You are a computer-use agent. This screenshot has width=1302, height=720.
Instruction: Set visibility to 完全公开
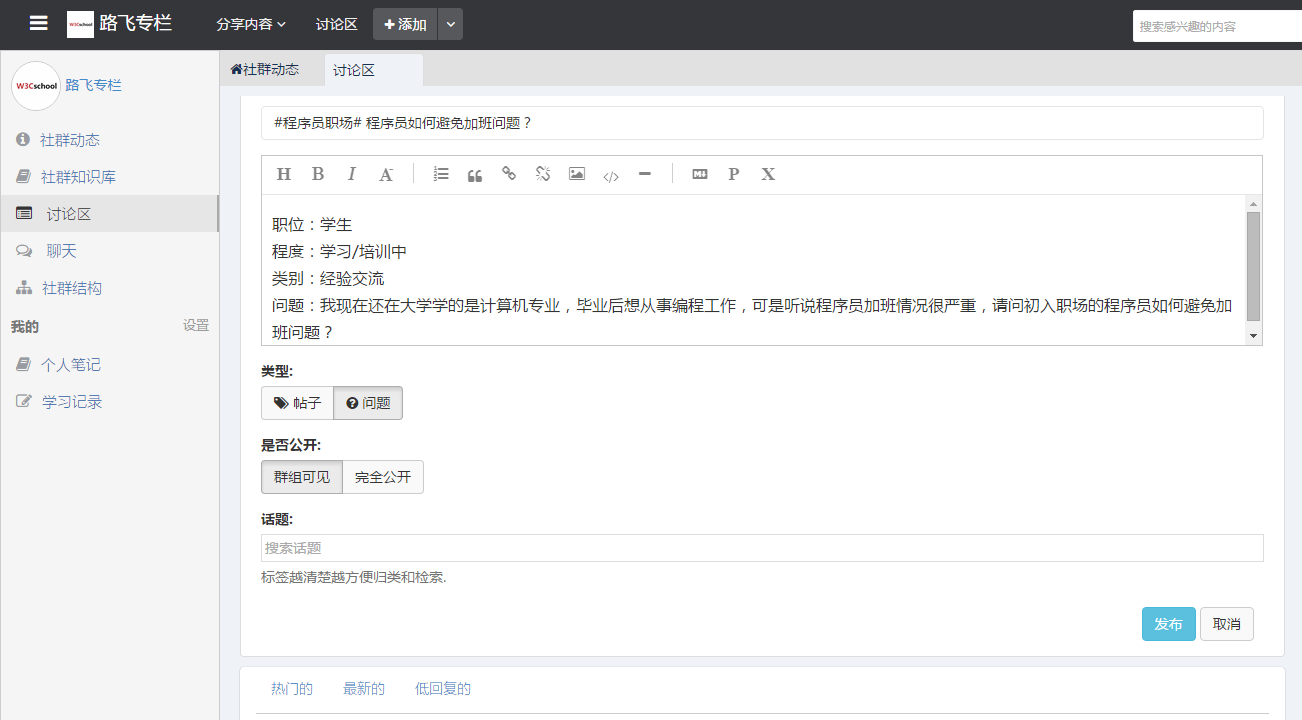[x=383, y=477]
